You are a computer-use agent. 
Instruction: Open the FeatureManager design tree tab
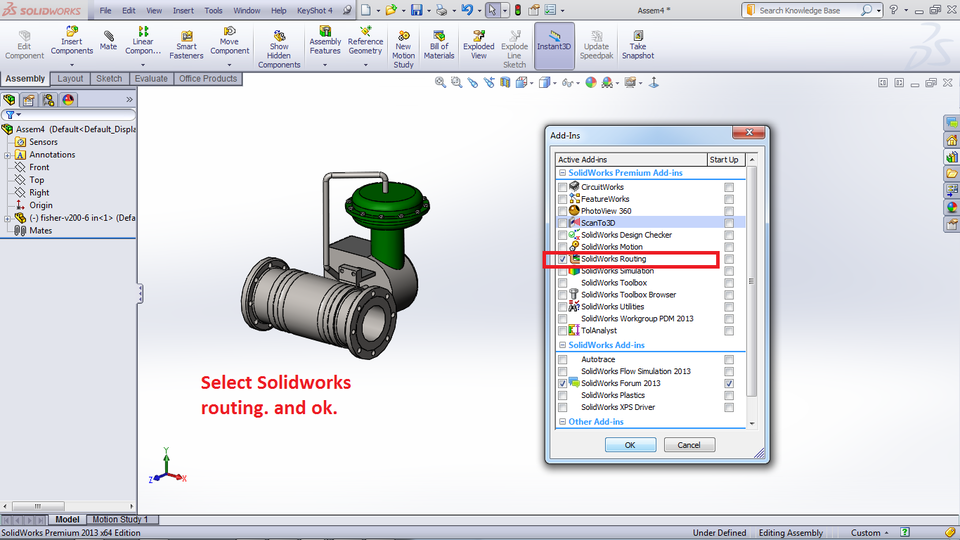(x=9, y=100)
